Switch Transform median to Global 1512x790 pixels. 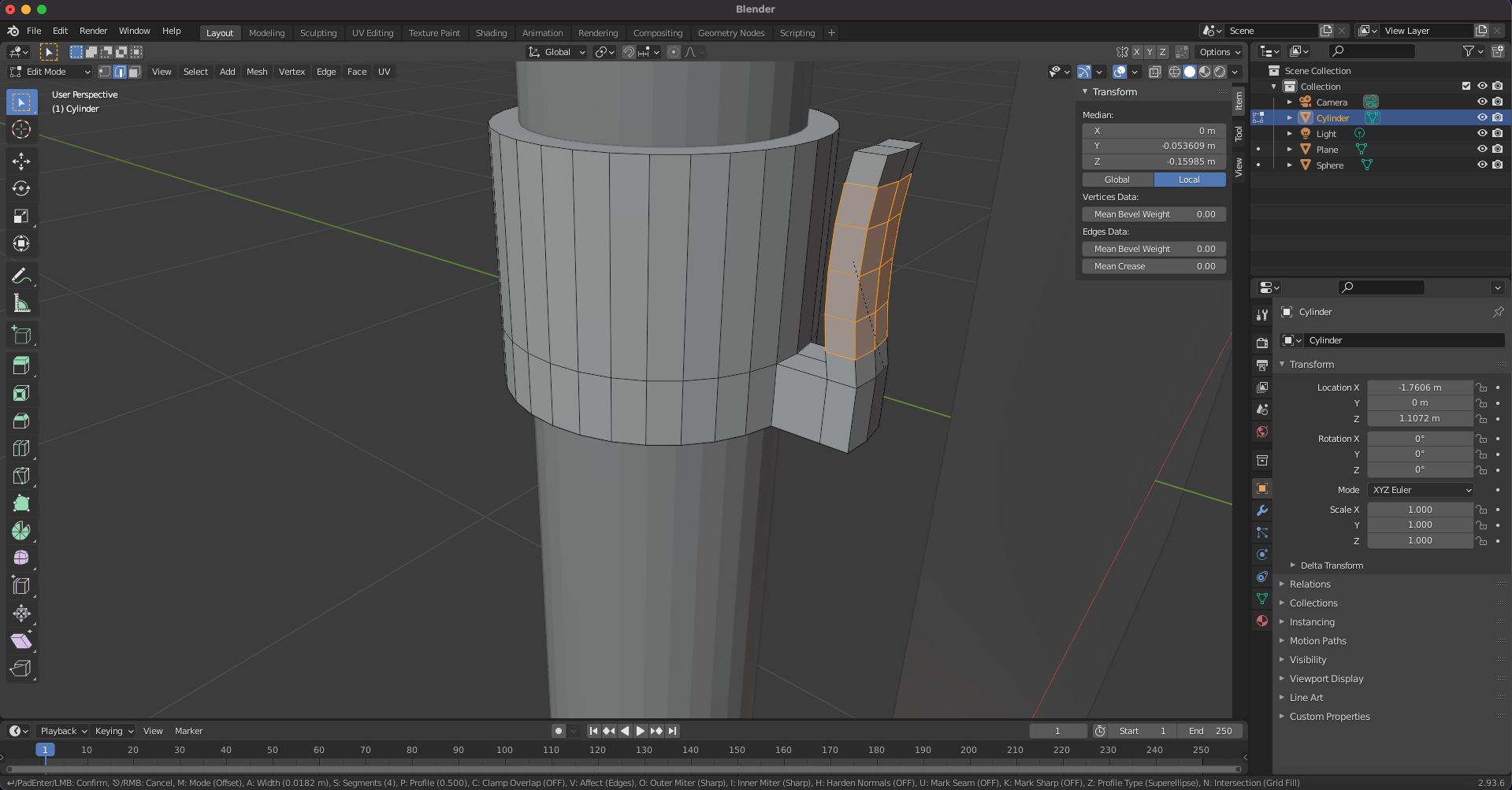(x=1117, y=180)
